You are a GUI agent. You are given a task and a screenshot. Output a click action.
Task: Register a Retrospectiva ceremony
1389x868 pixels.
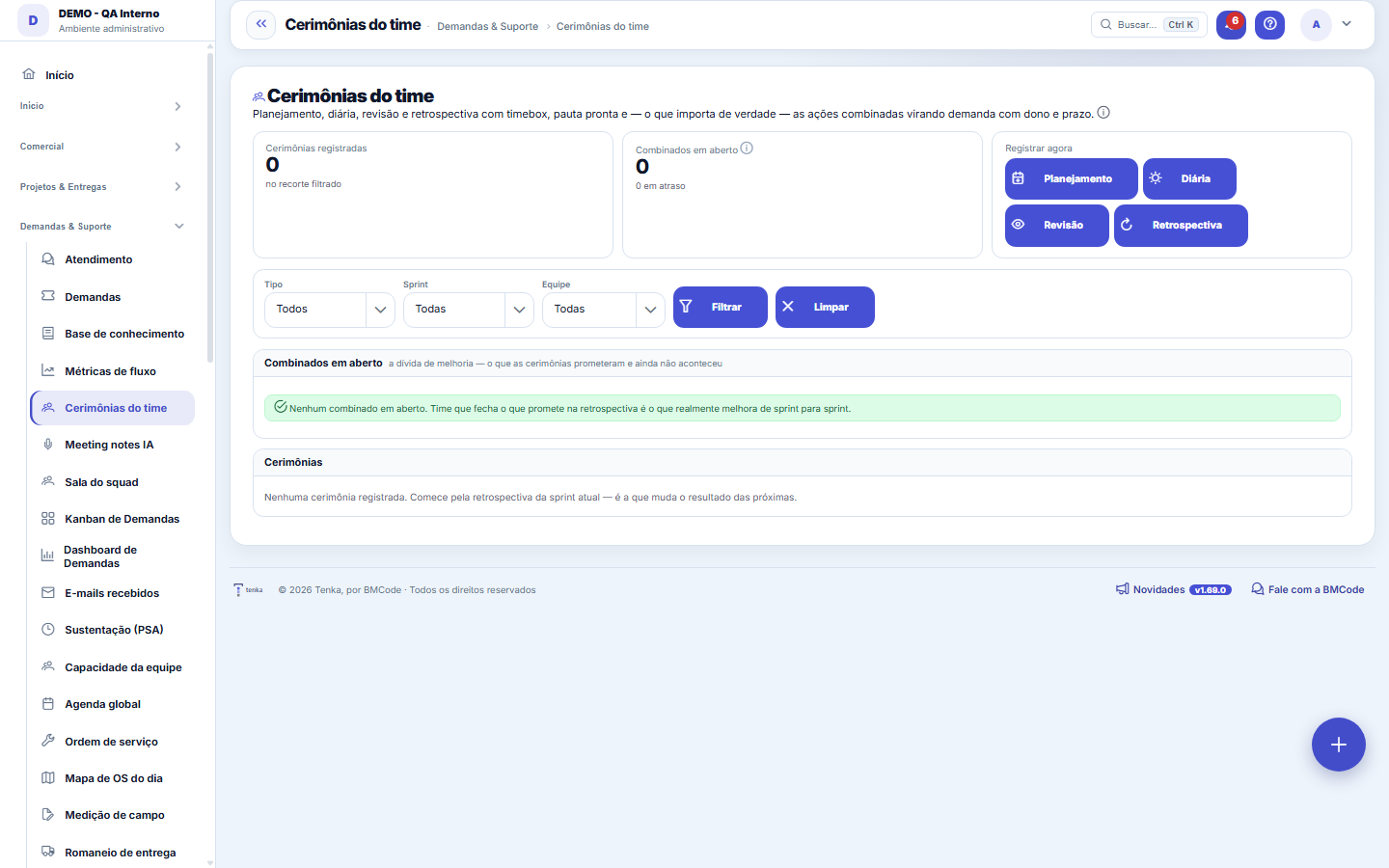(x=1181, y=226)
